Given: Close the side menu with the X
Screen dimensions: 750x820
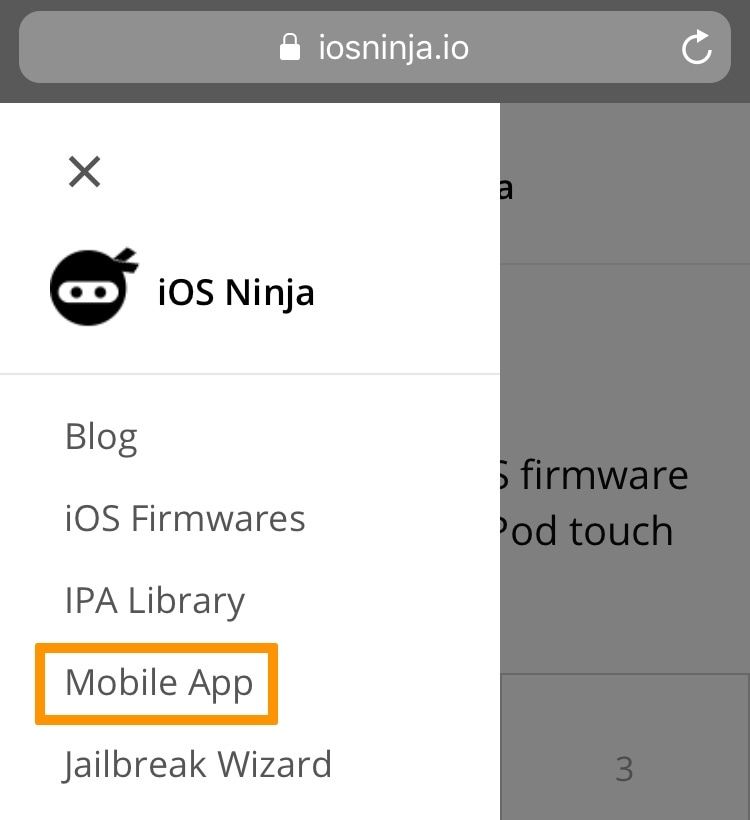Looking at the screenshot, I should [84, 172].
